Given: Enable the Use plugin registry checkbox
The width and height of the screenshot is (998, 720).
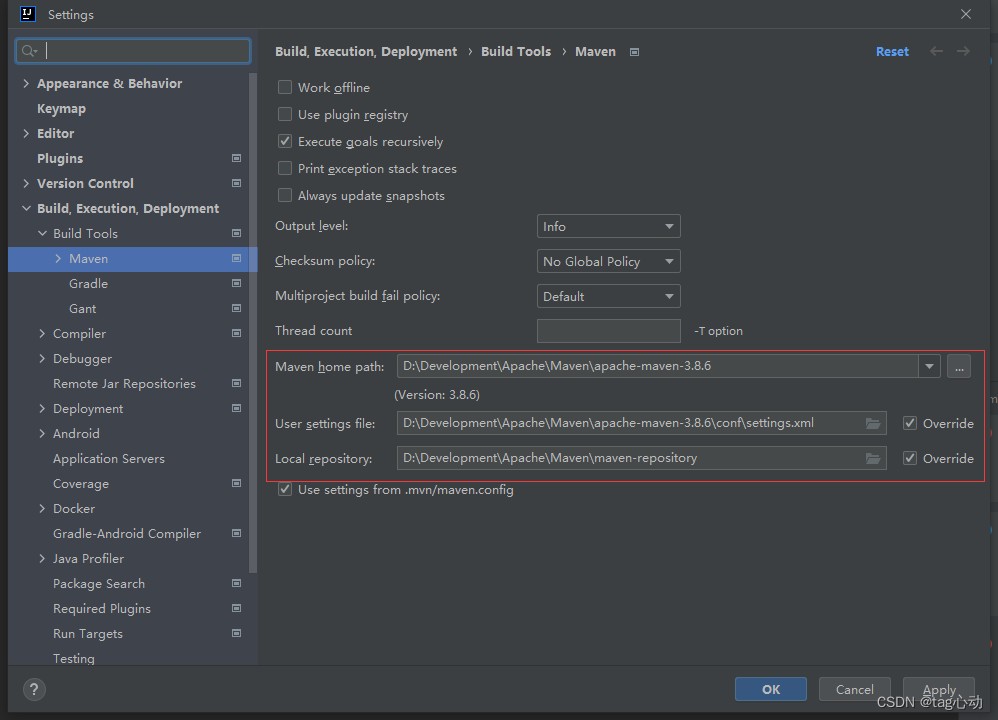Looking at the screenshot, I should [285, 115].
